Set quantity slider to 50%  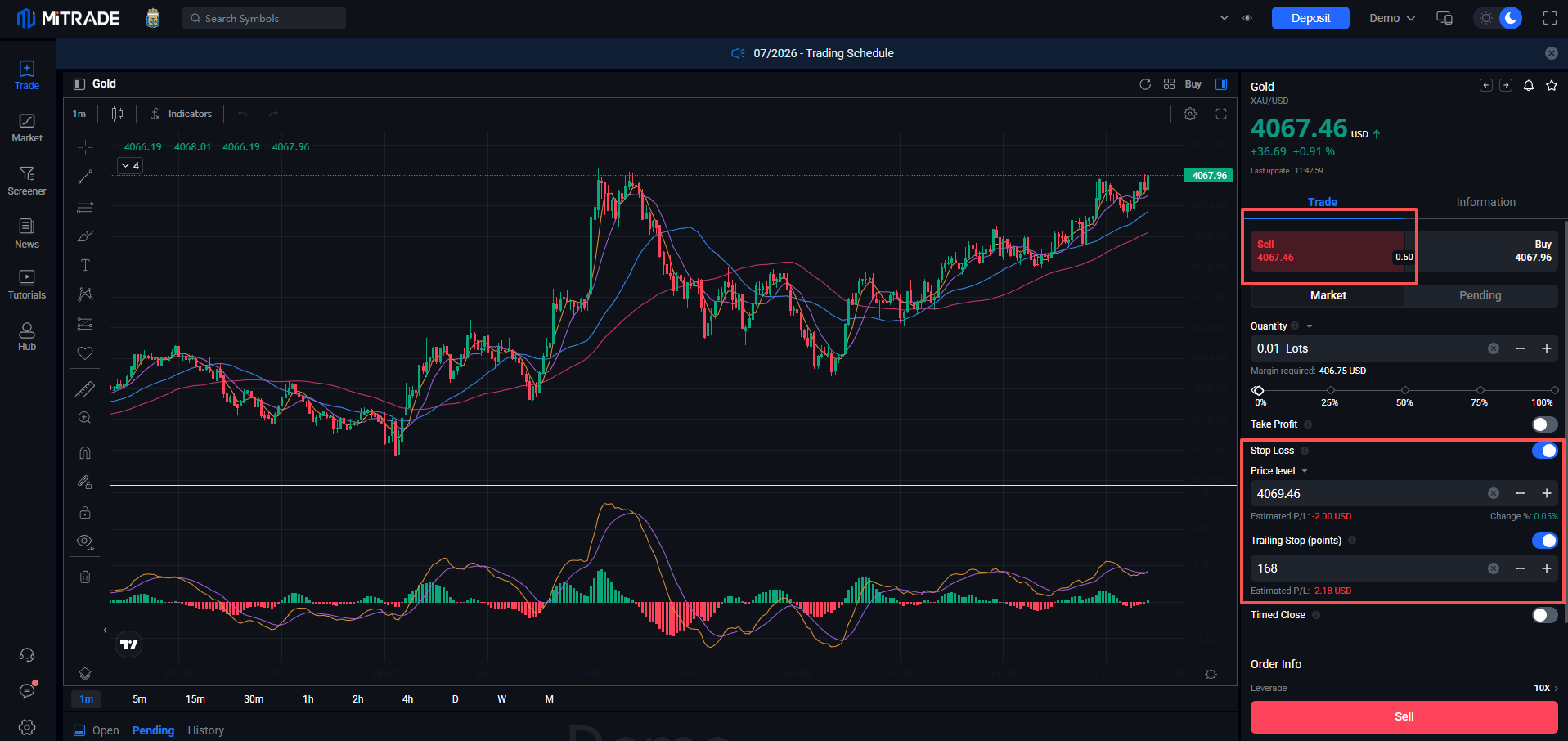click(x=1404, y=391)
